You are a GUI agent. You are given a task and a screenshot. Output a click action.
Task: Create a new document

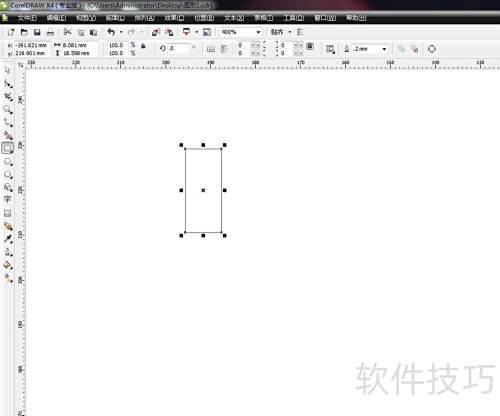click(11, 32)
